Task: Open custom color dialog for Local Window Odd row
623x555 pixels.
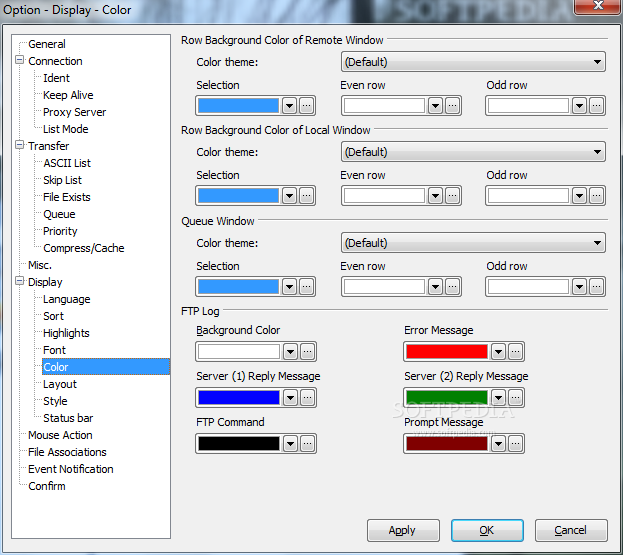Action: 596,195
